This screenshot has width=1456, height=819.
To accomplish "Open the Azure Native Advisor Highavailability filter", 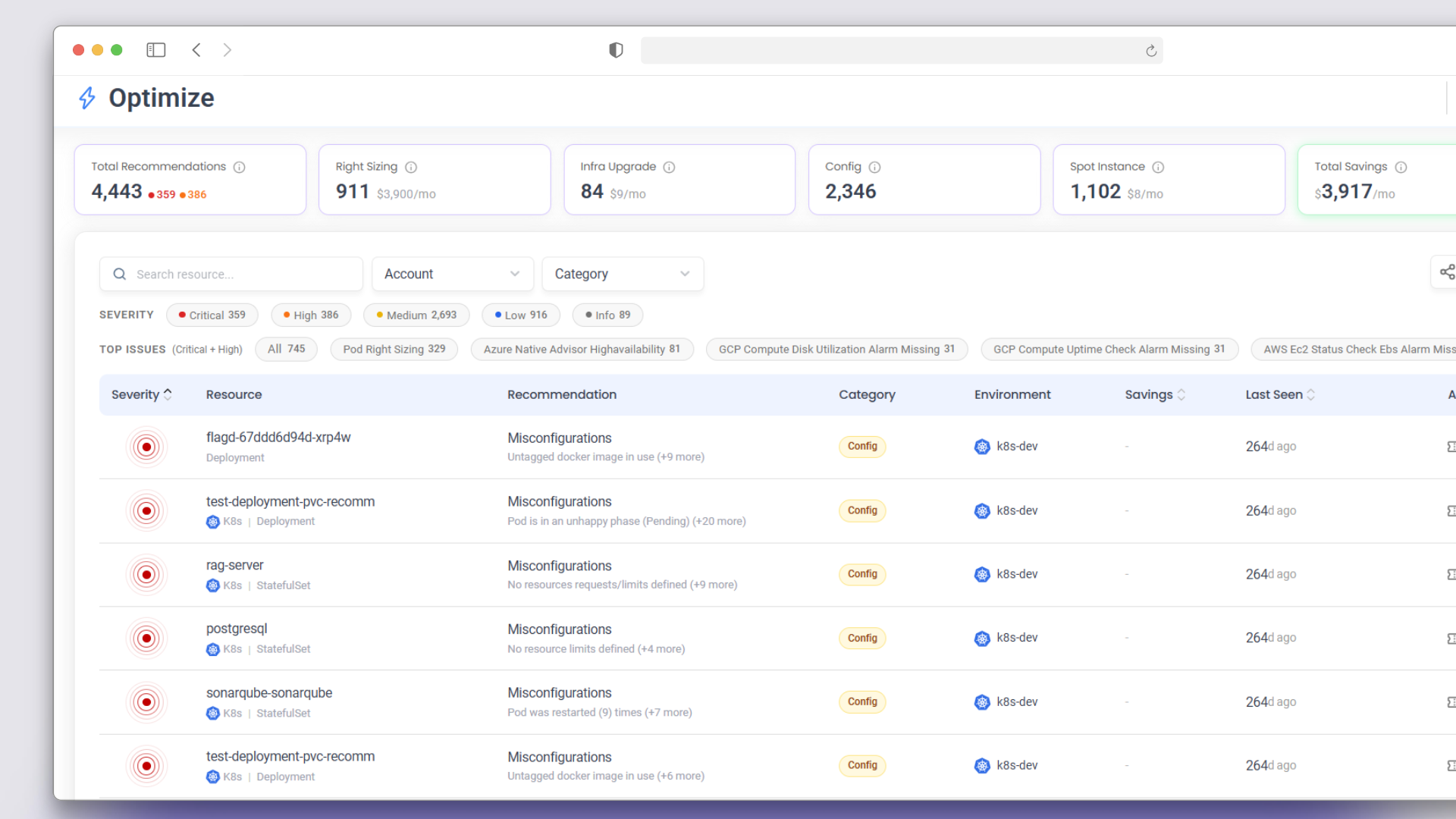I will pos(582,349).
